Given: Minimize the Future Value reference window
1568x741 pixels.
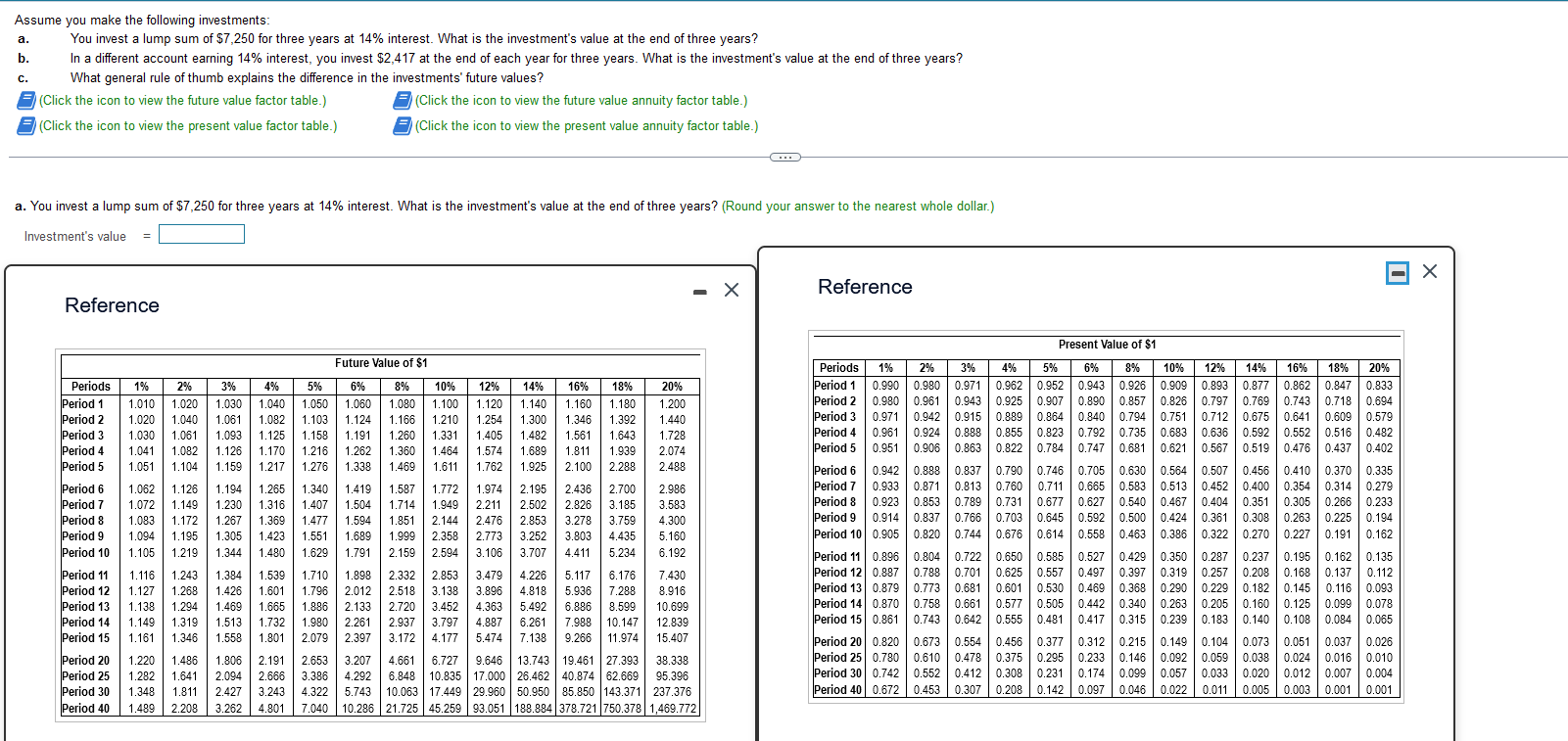Looking at the screenshot, I should pyautogui.click(x=699, y=291).
